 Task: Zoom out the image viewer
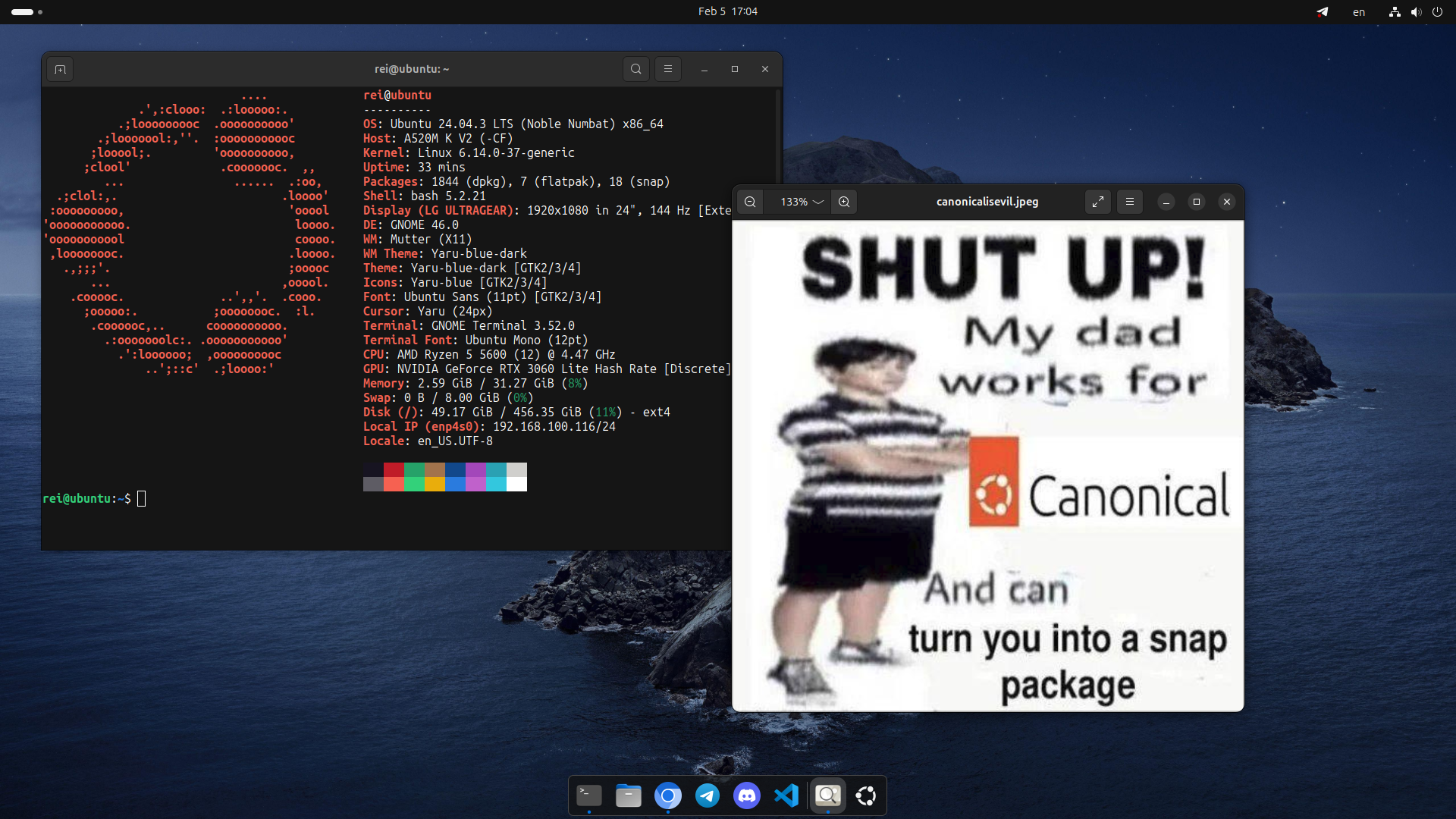[750, 202]
